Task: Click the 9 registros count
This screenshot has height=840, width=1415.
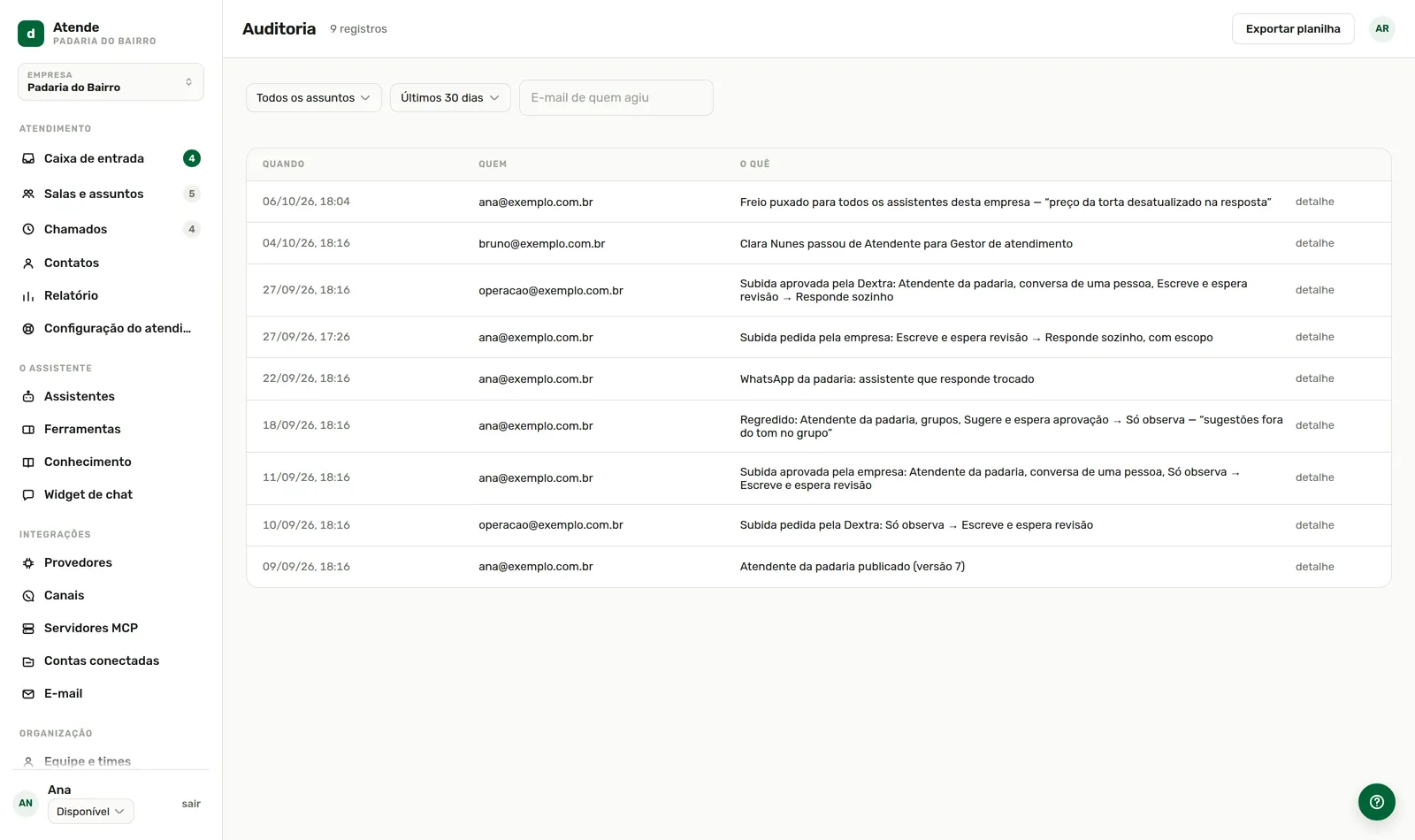Action: coord(358,28)
